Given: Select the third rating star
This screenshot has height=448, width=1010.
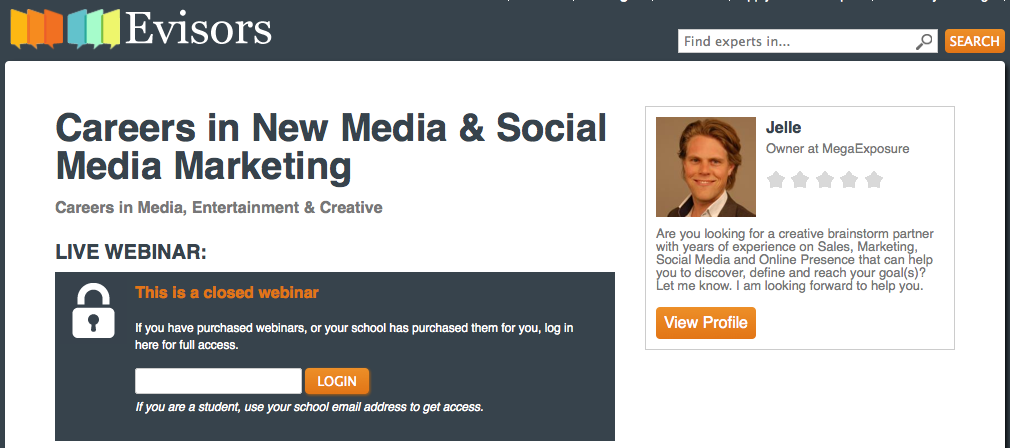Looking at the screenshot, I should 825,180.
